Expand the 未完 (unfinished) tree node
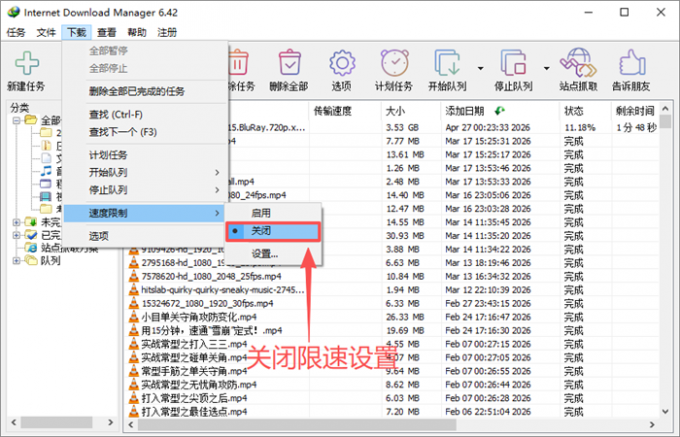Image resolution: width=680 pixels, height=437 pixels. [x=16, y=222]
